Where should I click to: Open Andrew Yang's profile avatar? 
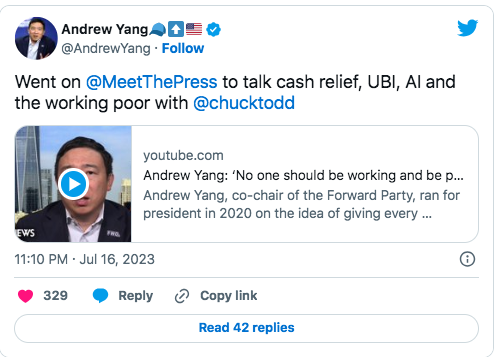tap(36, 38)
